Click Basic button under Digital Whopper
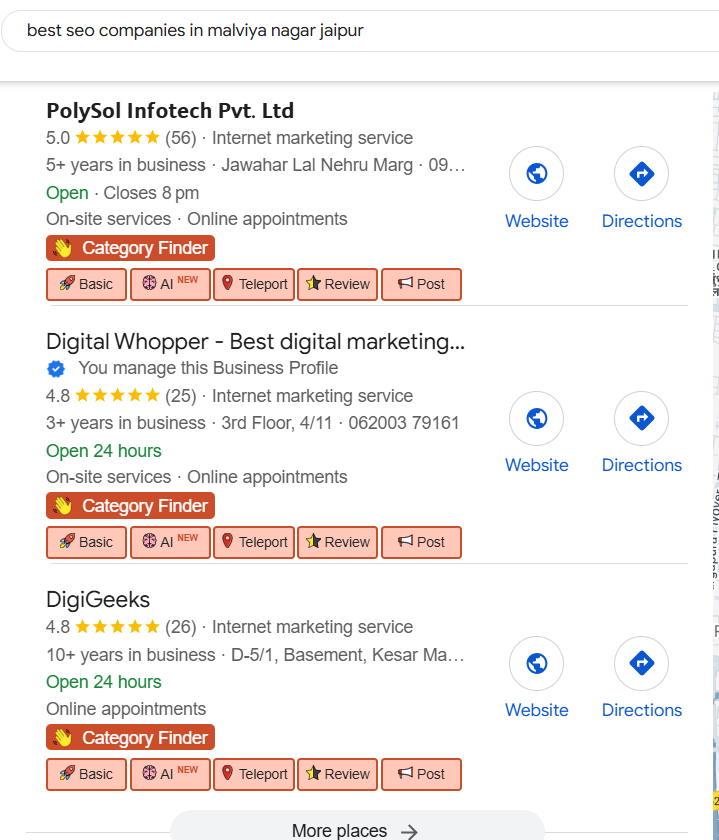 click(86, 542)
